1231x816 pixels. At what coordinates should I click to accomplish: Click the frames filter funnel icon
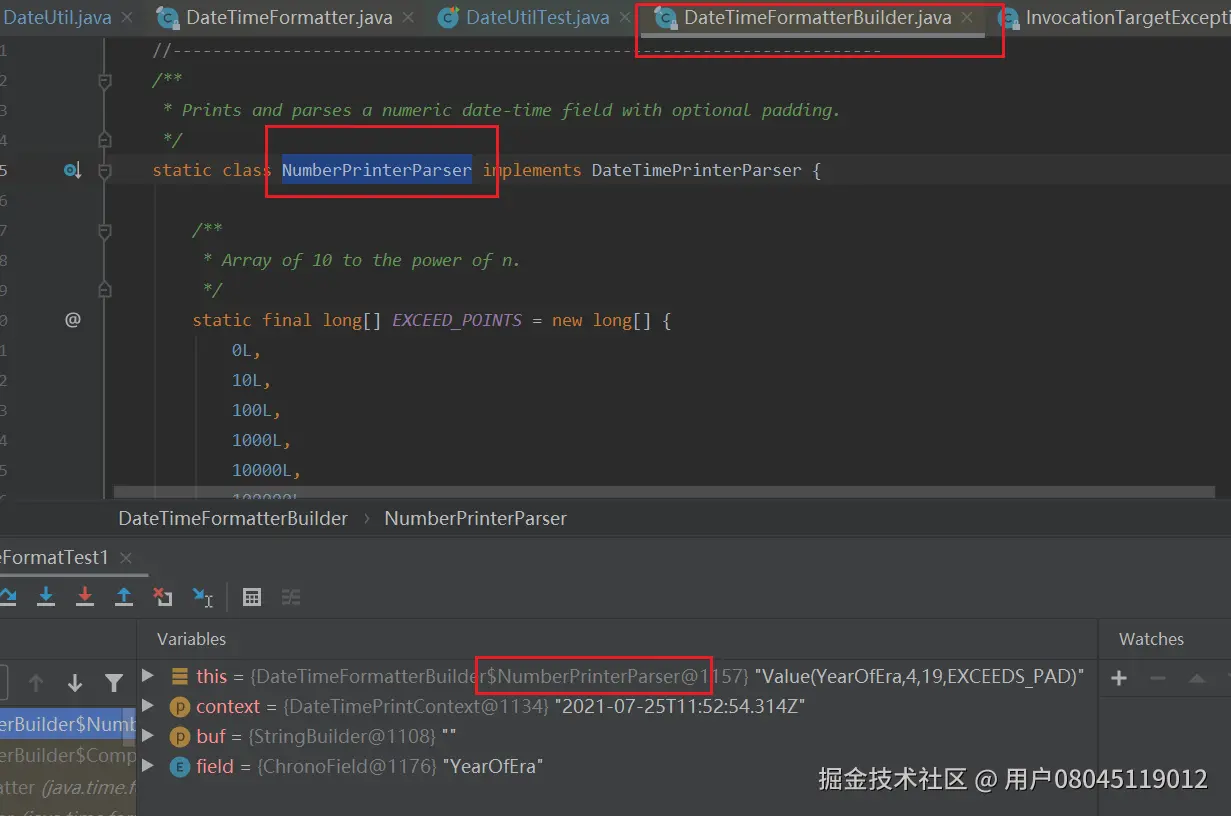(x=114, y=683)
